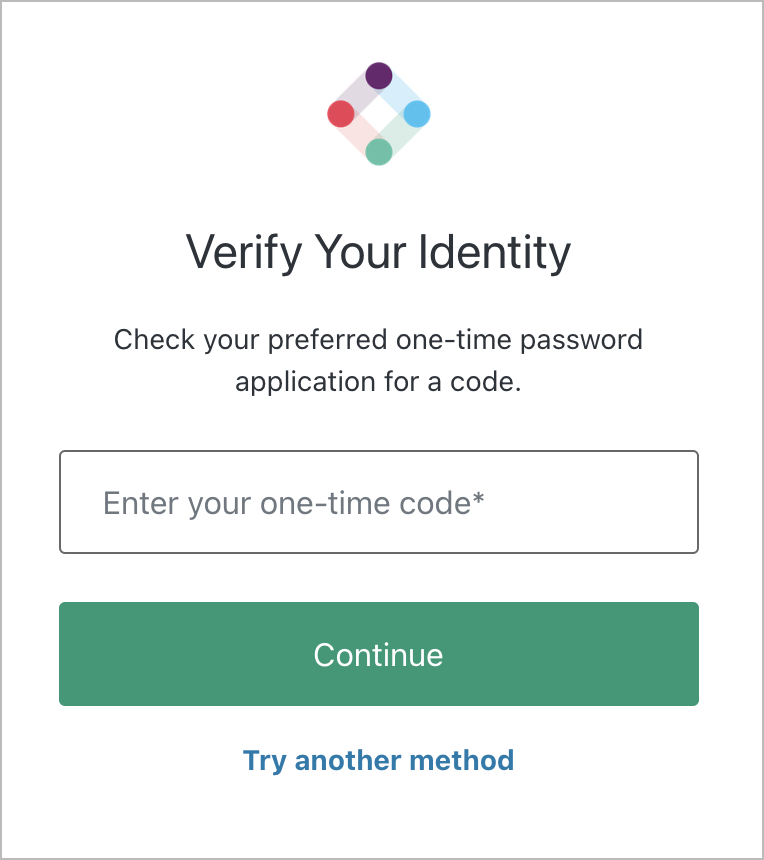This screenshot has width=764, height=860.
Task: Click the "application for a code." text line
Action: click(378, 383)
